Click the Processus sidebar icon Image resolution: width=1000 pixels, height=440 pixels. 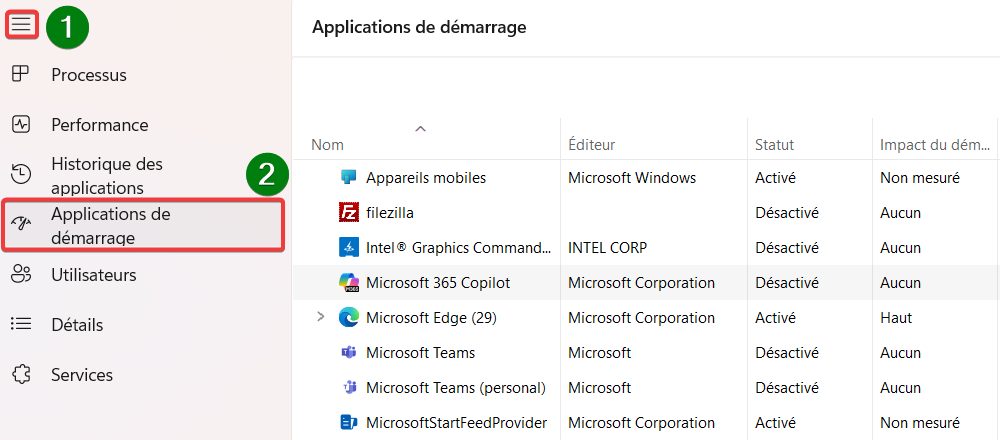click(x=21, y=75)
